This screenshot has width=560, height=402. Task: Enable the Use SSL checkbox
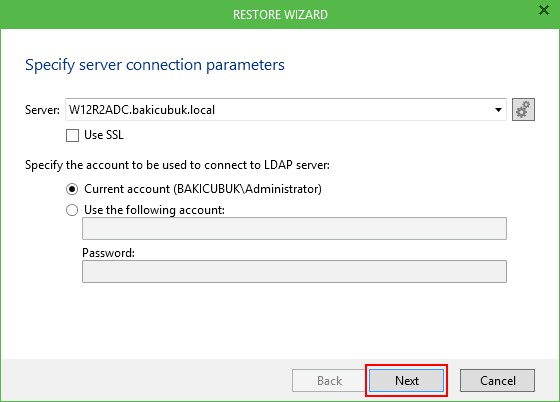pos(72,135)
